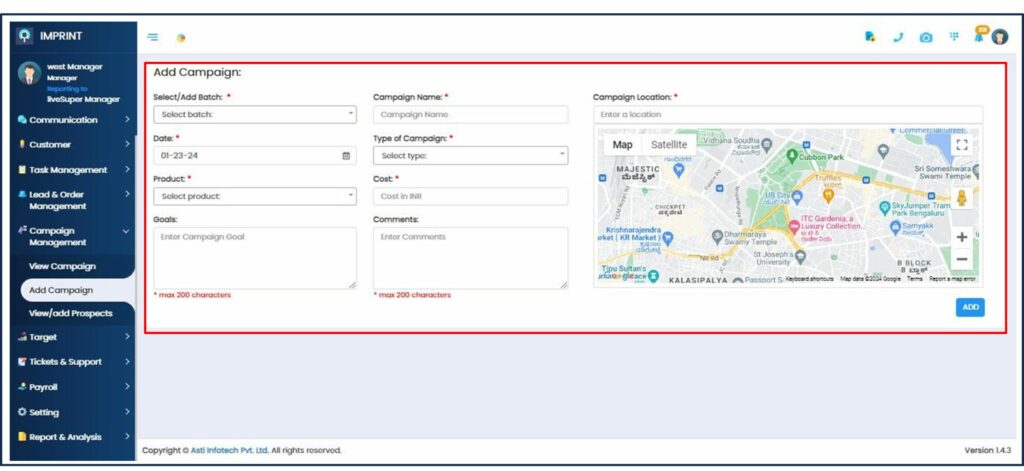The height and width of the screenshot is (471, 1024).
Task: Open the Type of Campaign dropdown
Action: pyautogui.click(x=470, y=155)
